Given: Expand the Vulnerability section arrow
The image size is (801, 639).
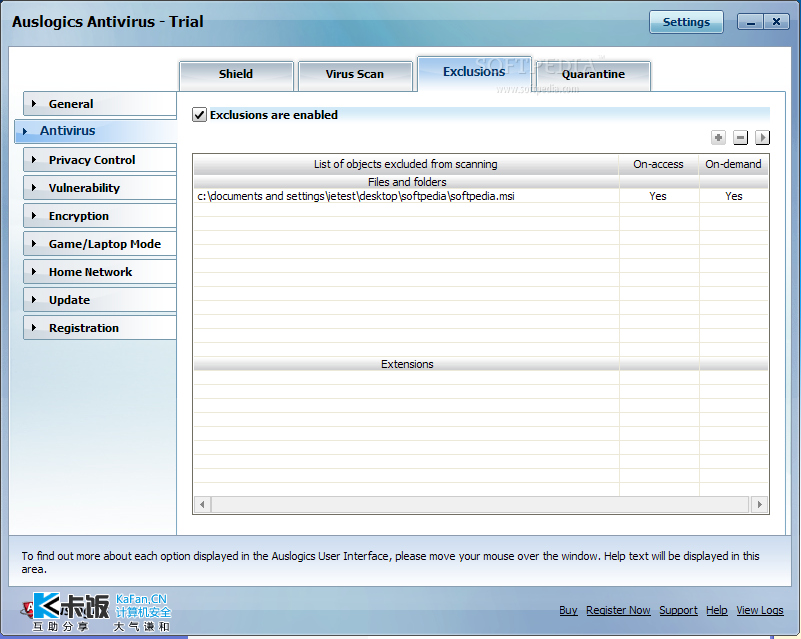Looking at the screenshot, I should point(34,188).
